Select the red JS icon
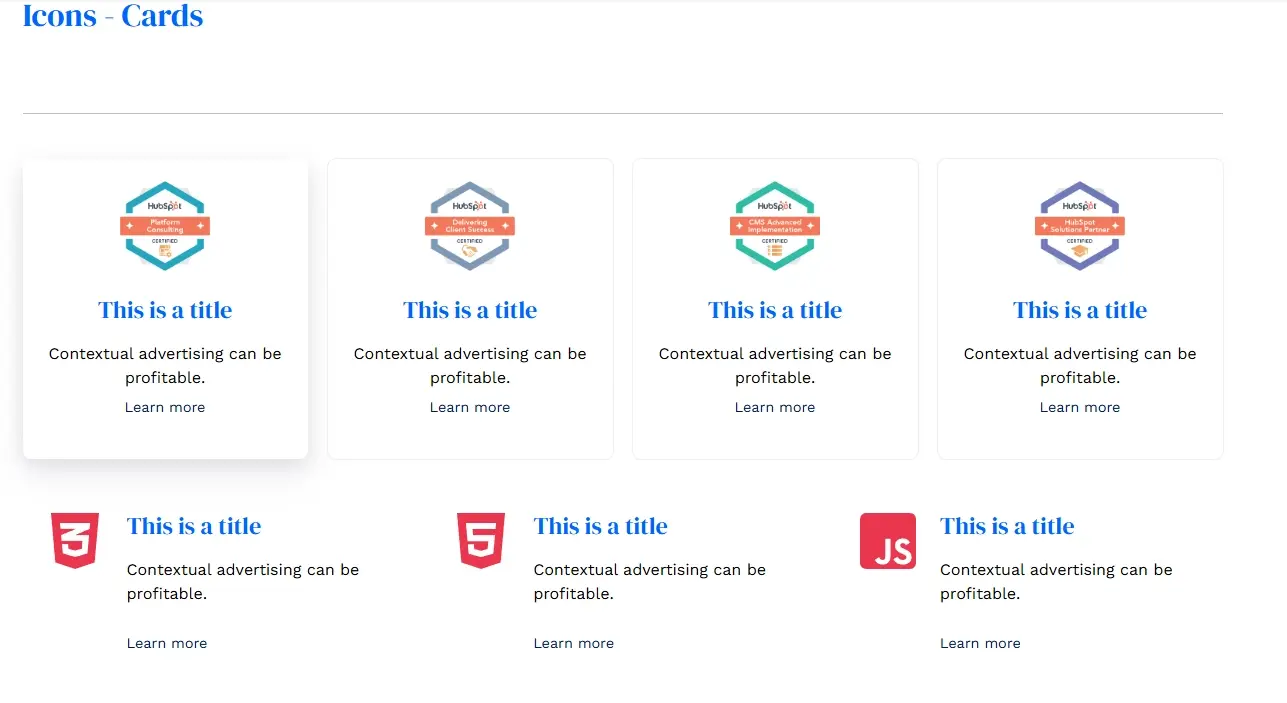1287x703 pixels. (x=888, y=541)
